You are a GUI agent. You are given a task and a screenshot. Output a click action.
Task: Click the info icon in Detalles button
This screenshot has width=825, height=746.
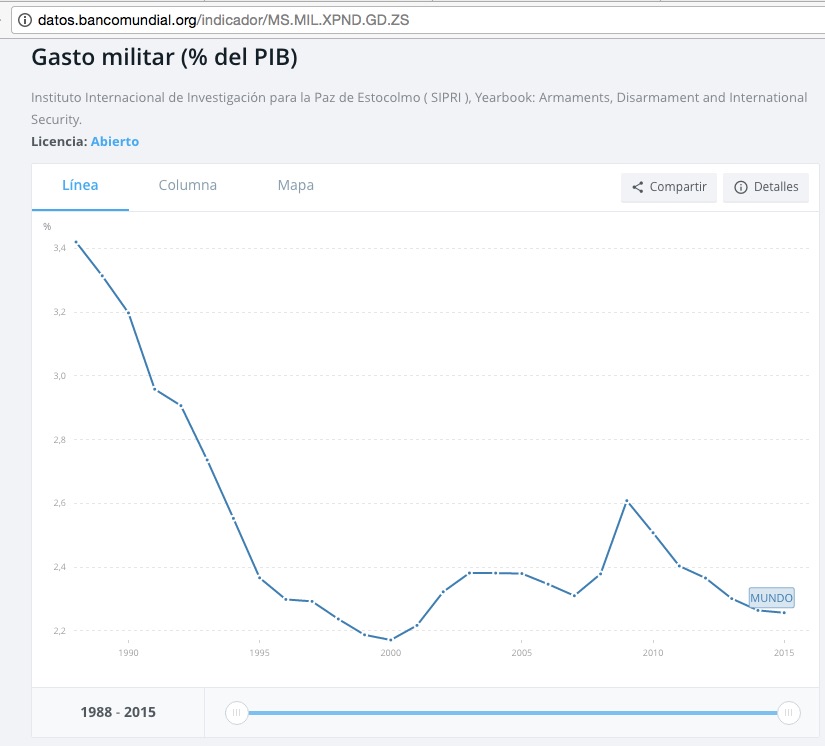pyautogui.click(x=741, y=187)
